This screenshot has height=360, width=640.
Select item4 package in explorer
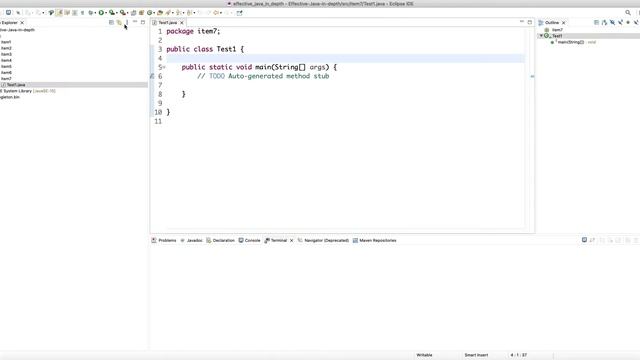[6, 60]
